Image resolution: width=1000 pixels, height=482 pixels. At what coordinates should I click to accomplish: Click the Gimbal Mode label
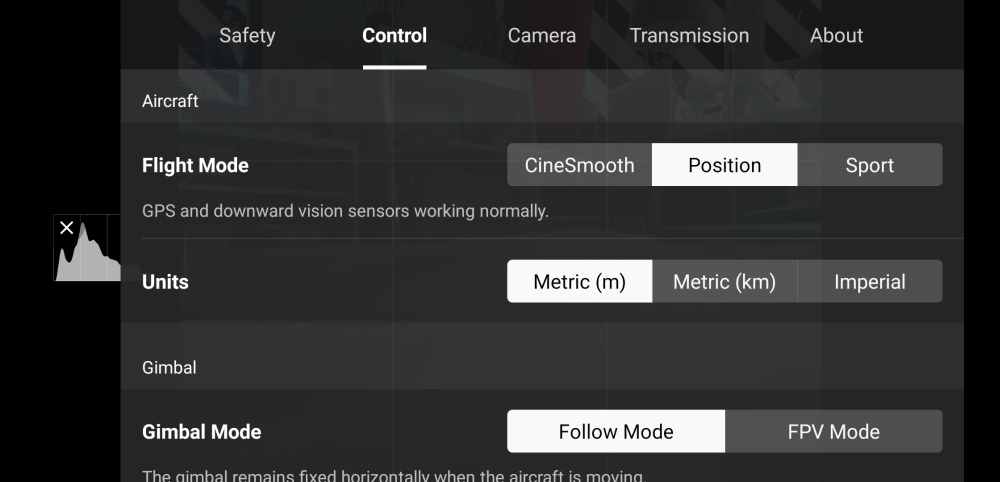202,432
